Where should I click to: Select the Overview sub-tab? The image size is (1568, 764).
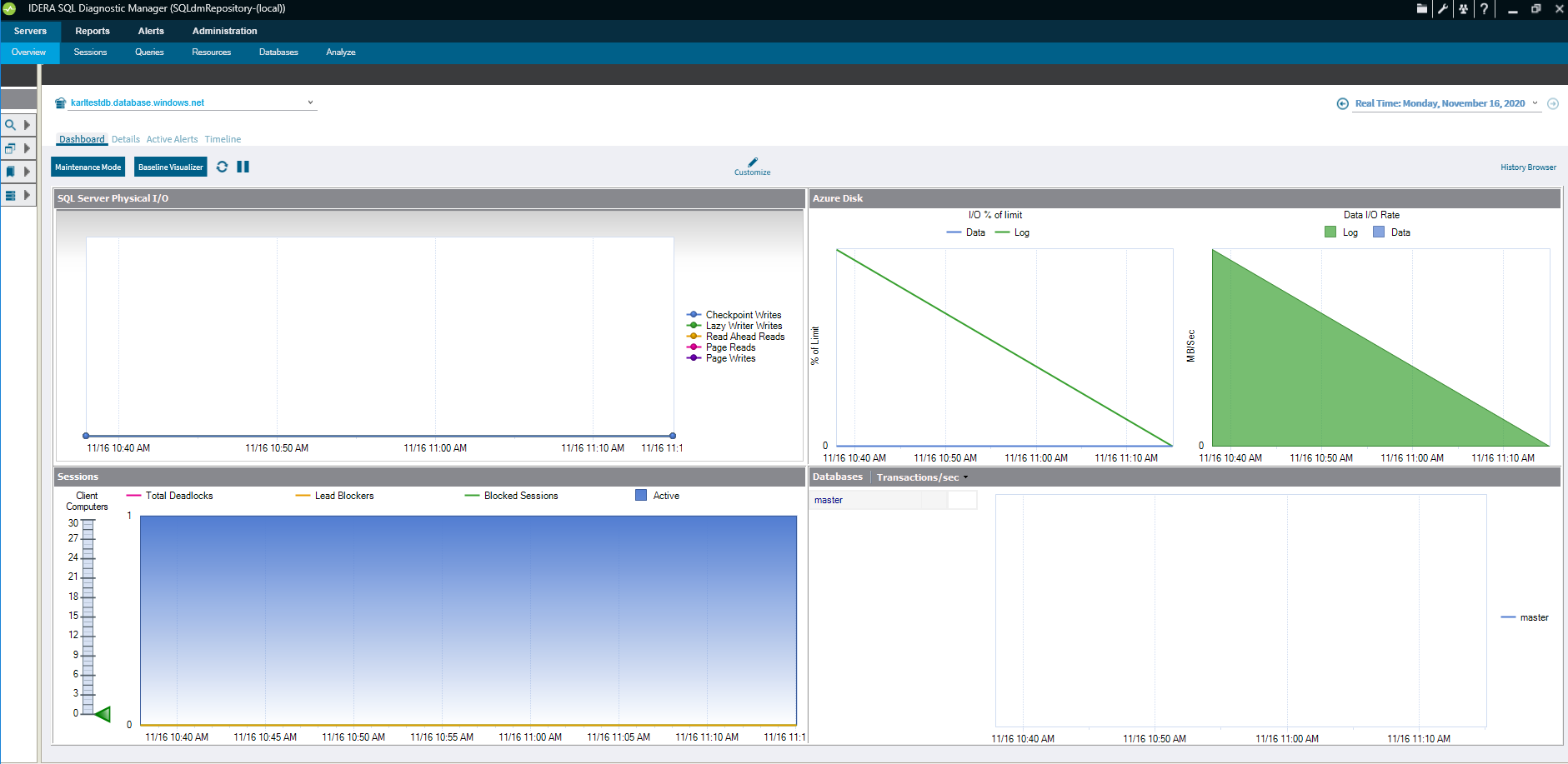coord(29,52)
